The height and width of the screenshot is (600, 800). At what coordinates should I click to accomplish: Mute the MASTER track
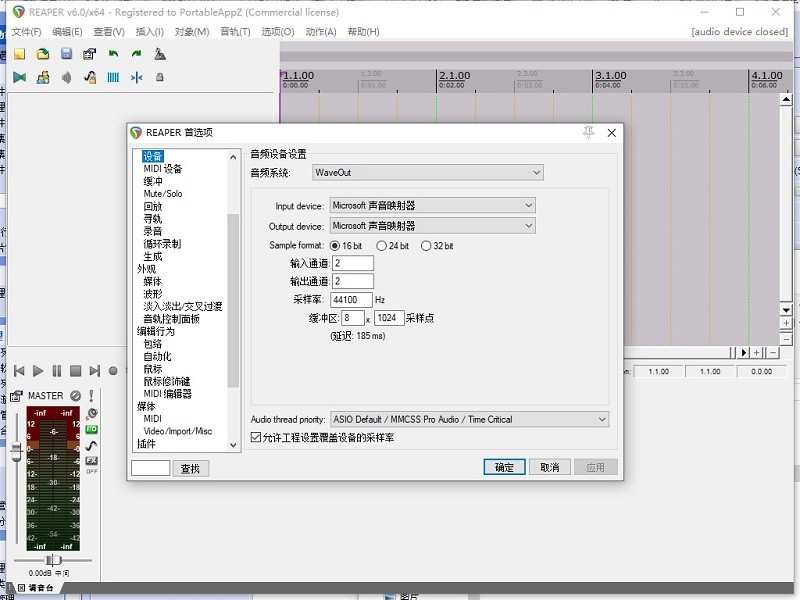[x=76, y=395]
